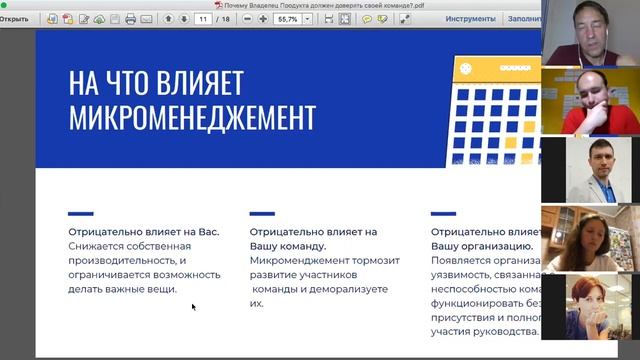The height and width of the screenshot is (360, 640).
Task: Click the fit full page icon
Action: [x=345, y=19]
